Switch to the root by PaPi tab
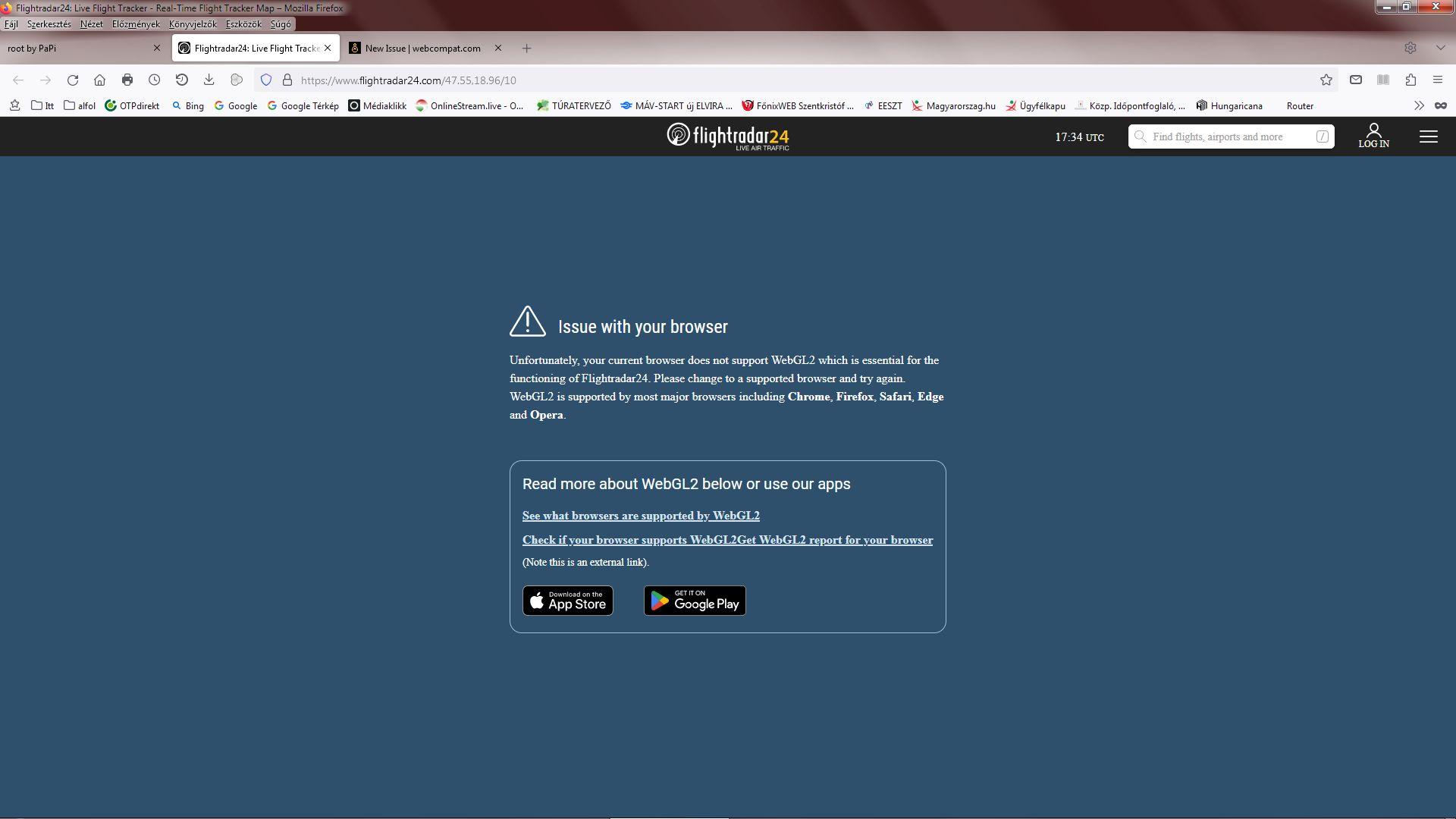Image resolution: width=1456 pixels, height=819 pixels. [x=76, y=48]
